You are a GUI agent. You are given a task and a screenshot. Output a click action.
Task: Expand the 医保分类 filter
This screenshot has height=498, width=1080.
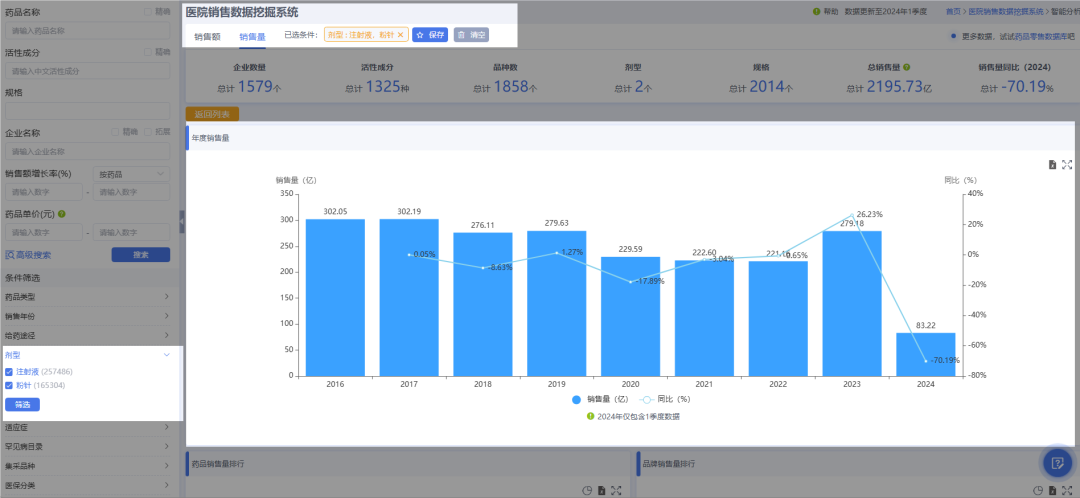pyautogui.click(x=87, y=485)
